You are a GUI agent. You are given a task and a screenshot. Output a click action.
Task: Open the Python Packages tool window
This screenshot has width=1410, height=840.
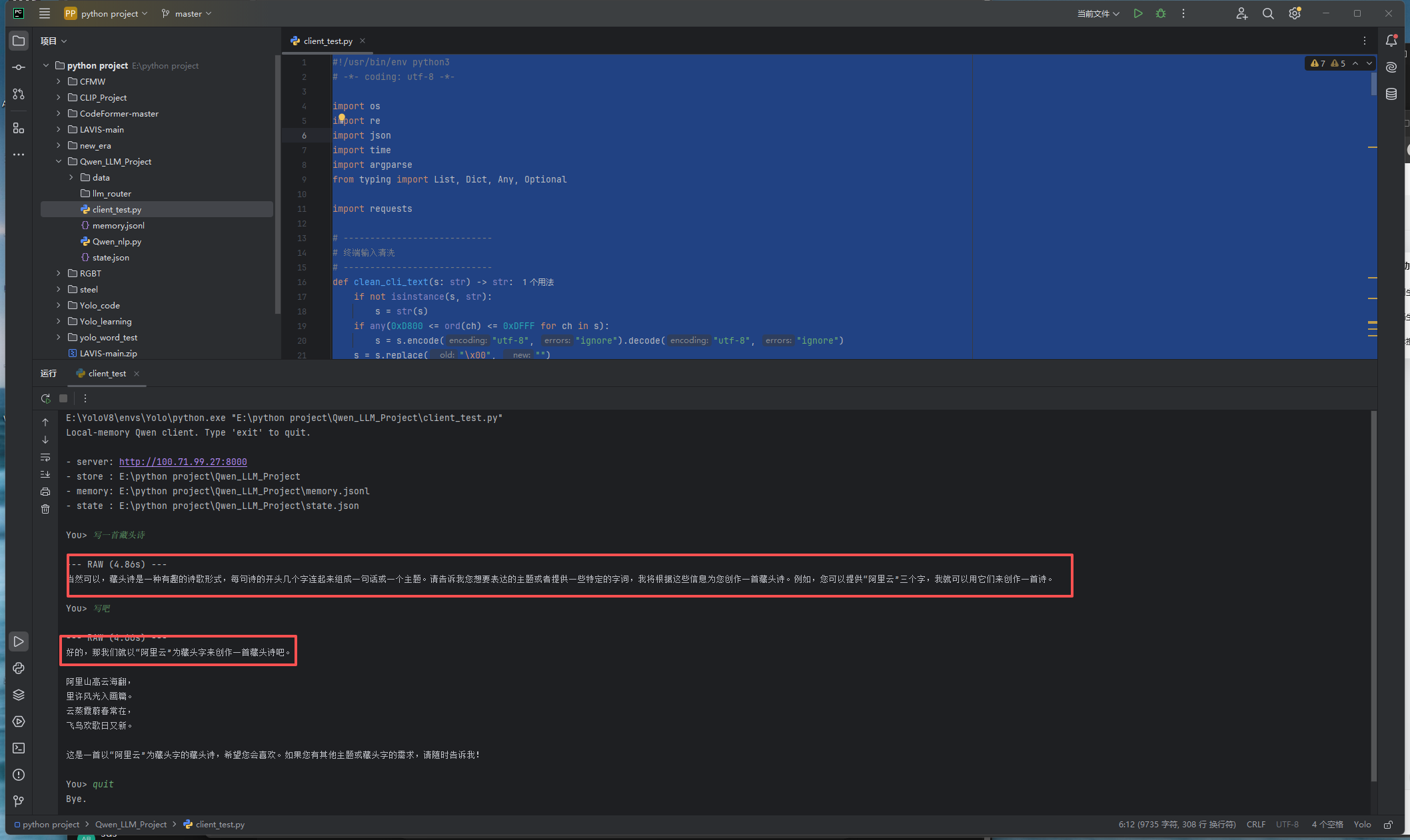pos(19,695)
